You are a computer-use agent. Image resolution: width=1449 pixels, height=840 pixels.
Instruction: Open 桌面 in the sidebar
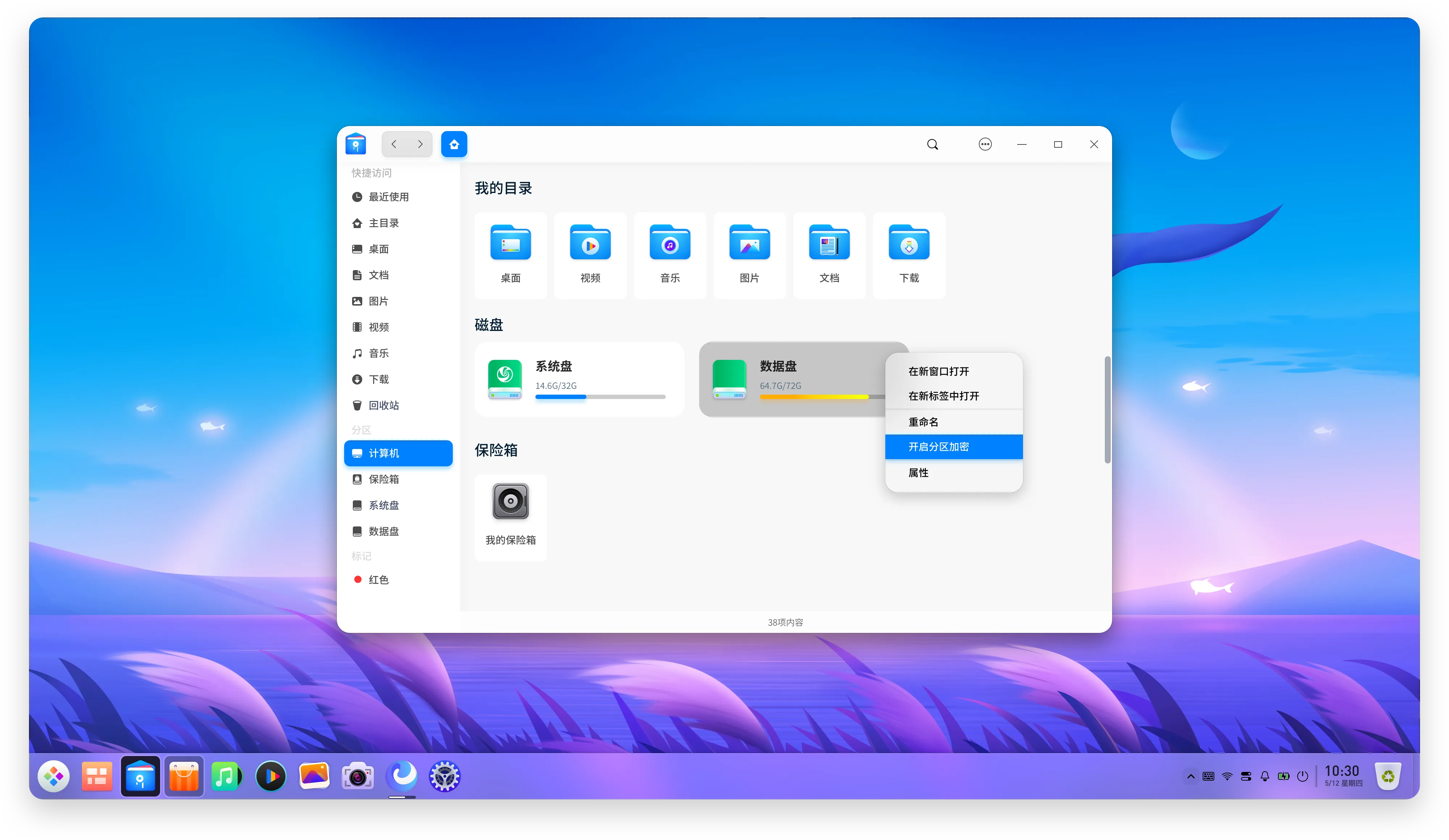(x=398, y=249)
